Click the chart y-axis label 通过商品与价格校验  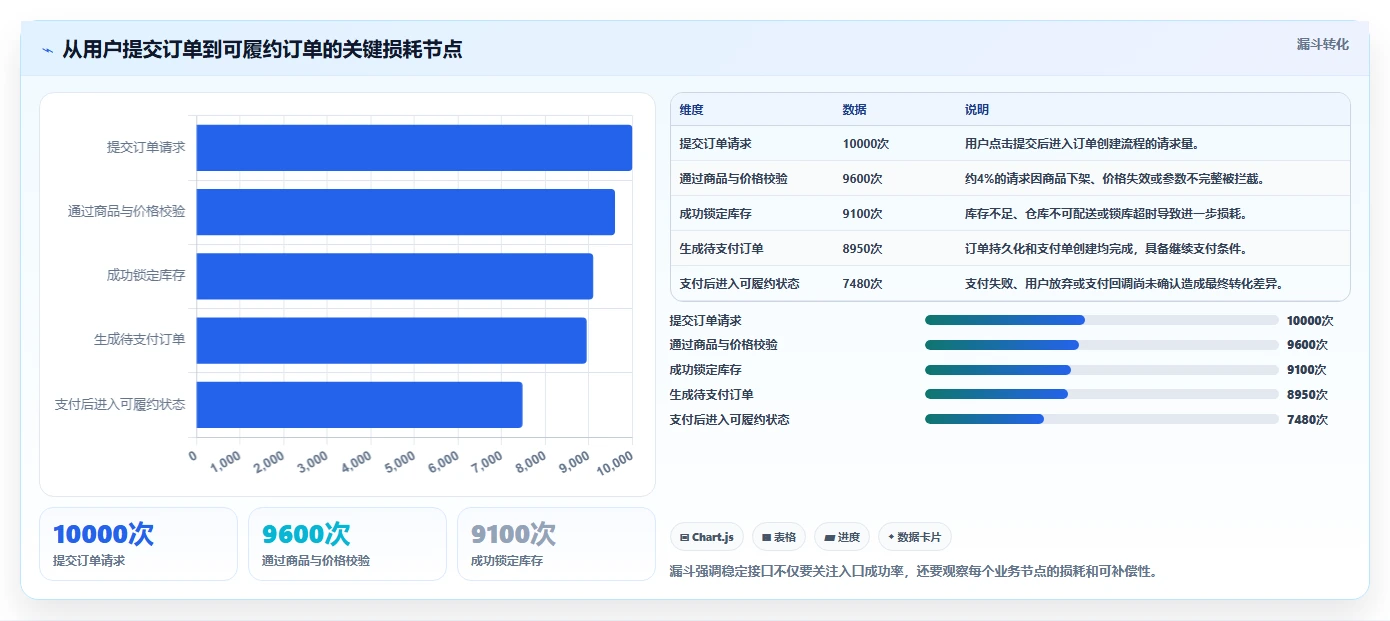point(127,212)
